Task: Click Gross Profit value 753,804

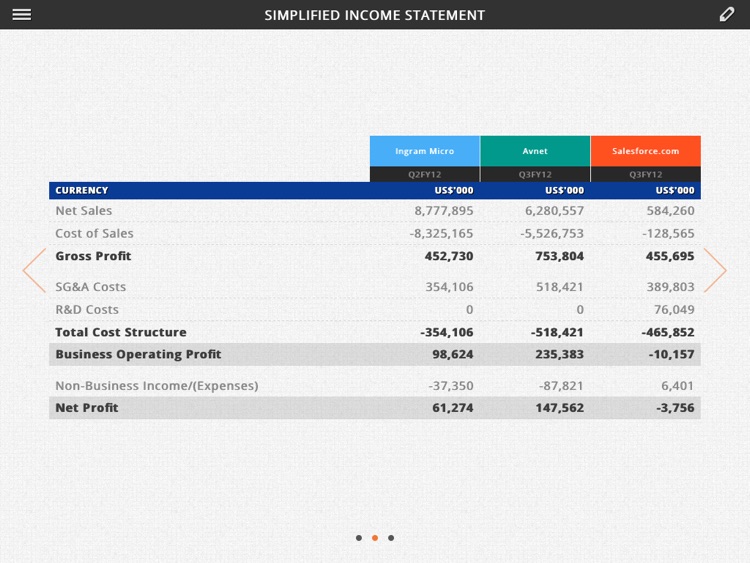Action: (x=560, y=256)
